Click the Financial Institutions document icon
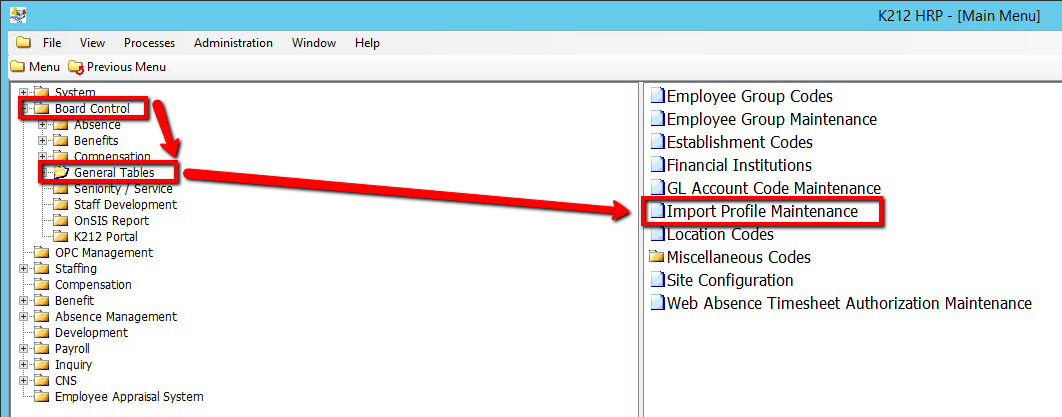Viewport: 1062px width, 417px height. [657, 166]
